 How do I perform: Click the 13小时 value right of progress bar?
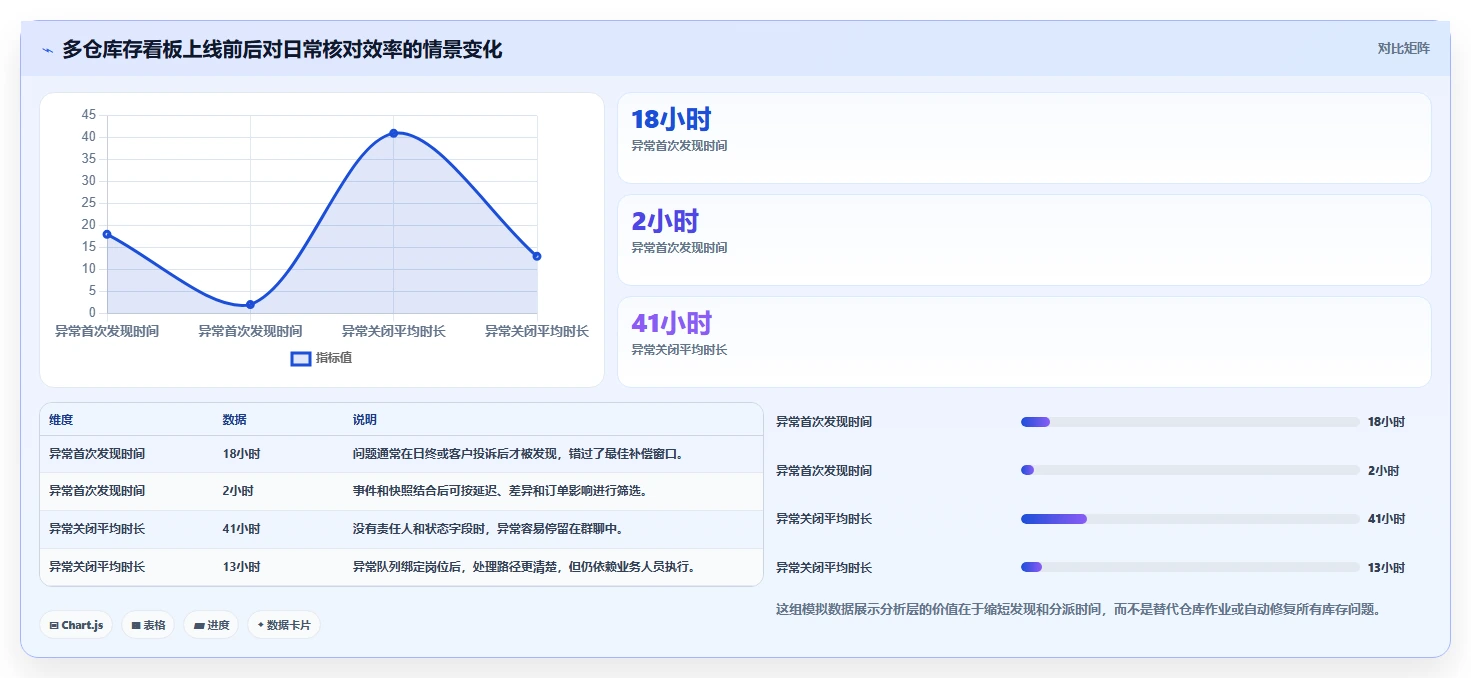1386,568
